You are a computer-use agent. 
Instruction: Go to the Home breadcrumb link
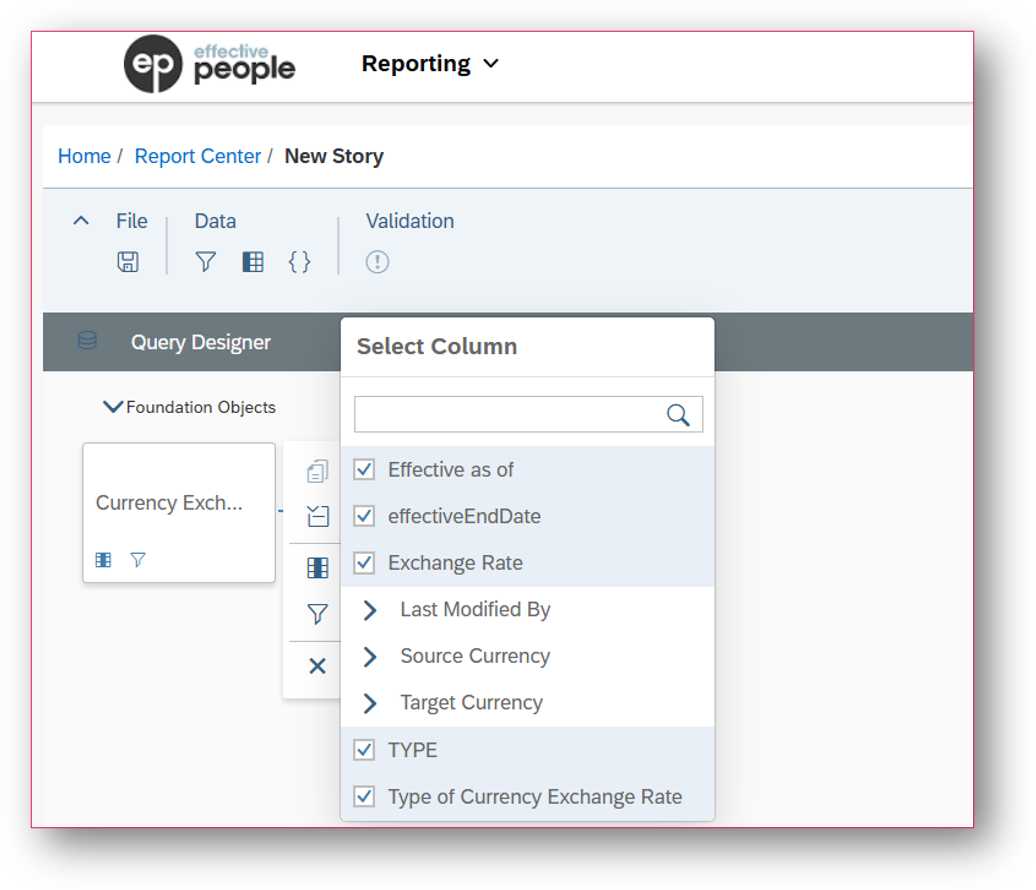tap(85, 156)
